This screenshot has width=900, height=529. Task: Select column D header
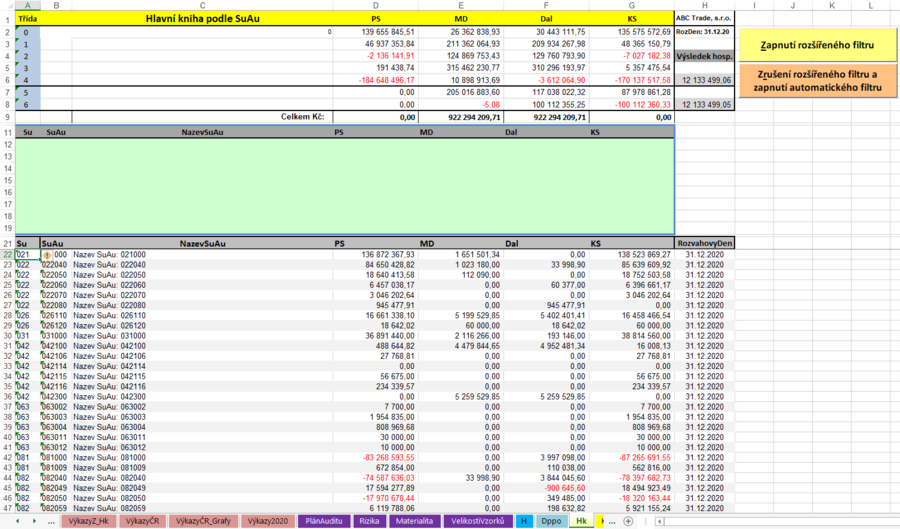point(376,6)
